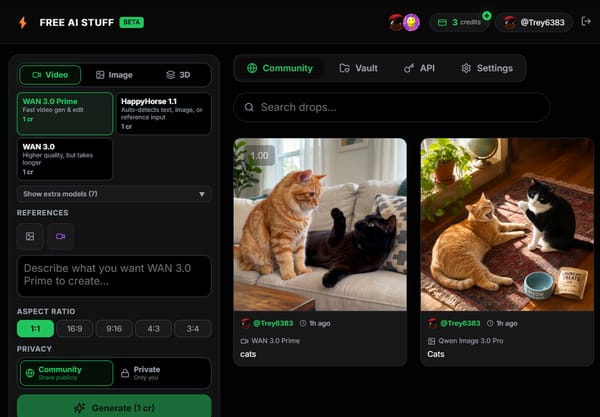Click the sparkle icon on Generate button
Image resolution: width=600 pixels, height=417 pixels.
pos(80,408)
